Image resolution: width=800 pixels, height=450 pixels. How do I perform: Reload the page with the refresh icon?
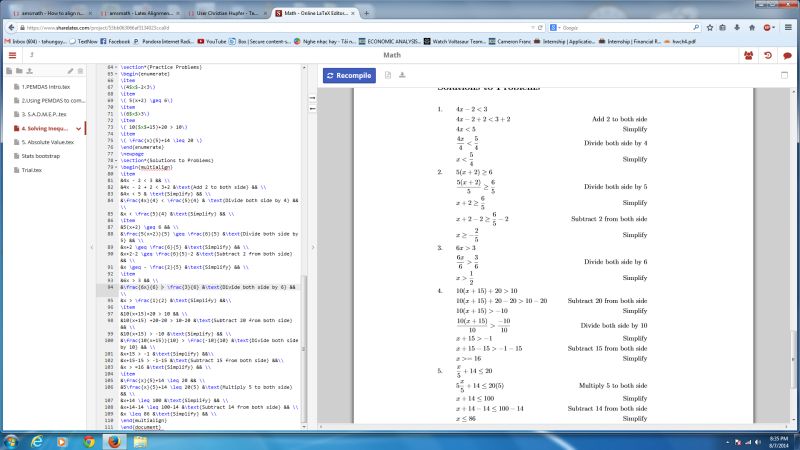coord(540,28)
